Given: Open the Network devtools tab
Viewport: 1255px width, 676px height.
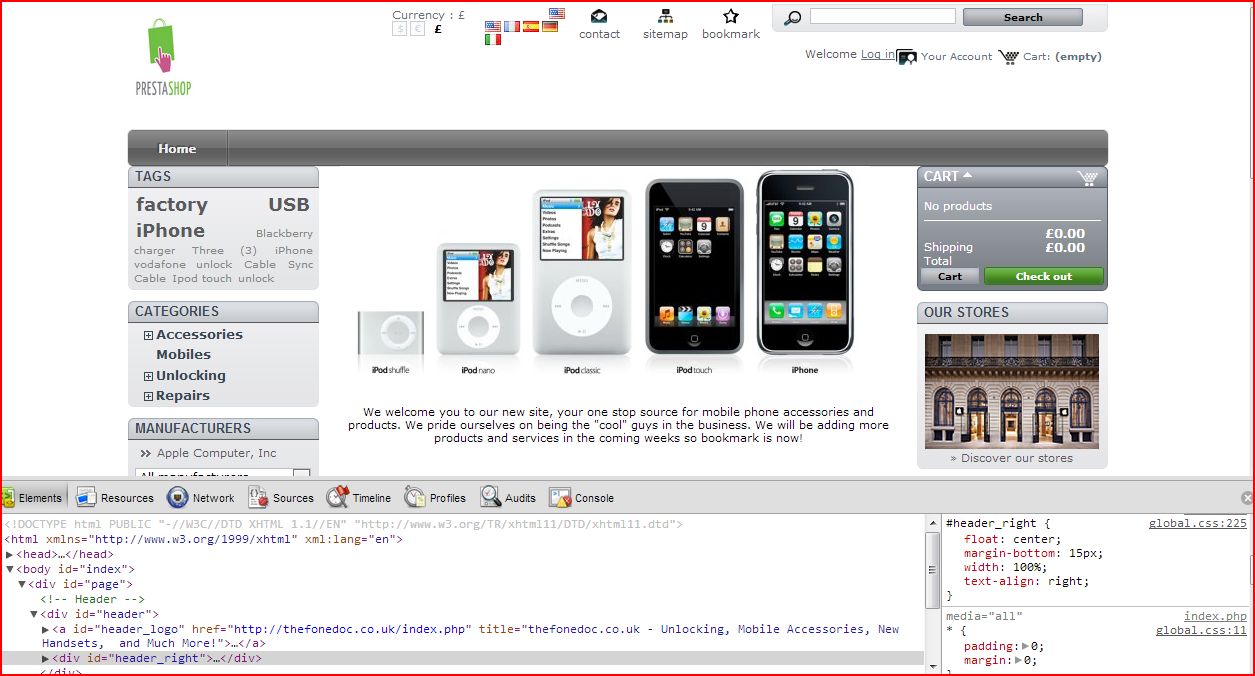Looking at the screenshot, I should tap(200, 497).
